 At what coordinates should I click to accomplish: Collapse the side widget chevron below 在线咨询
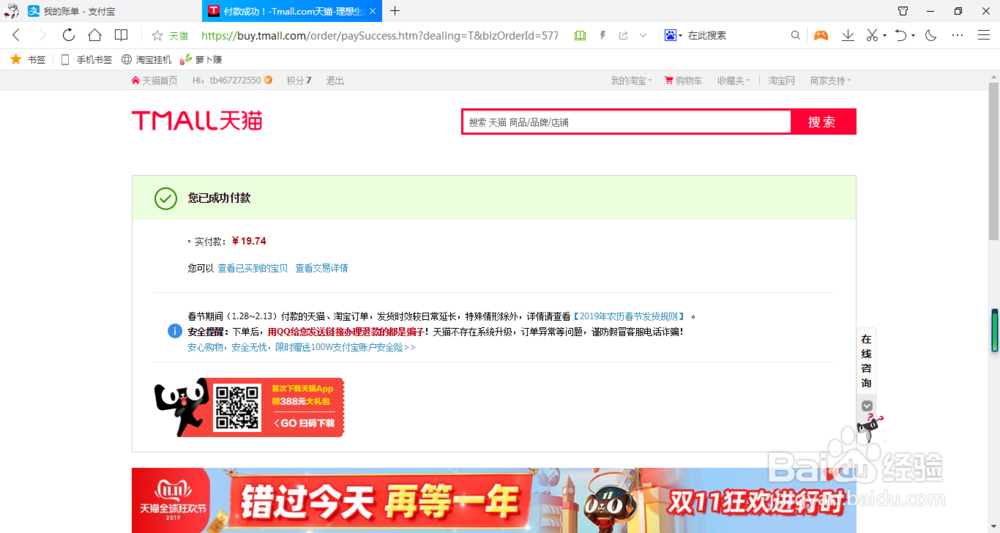pyautogui.click(x=867, y=405)
